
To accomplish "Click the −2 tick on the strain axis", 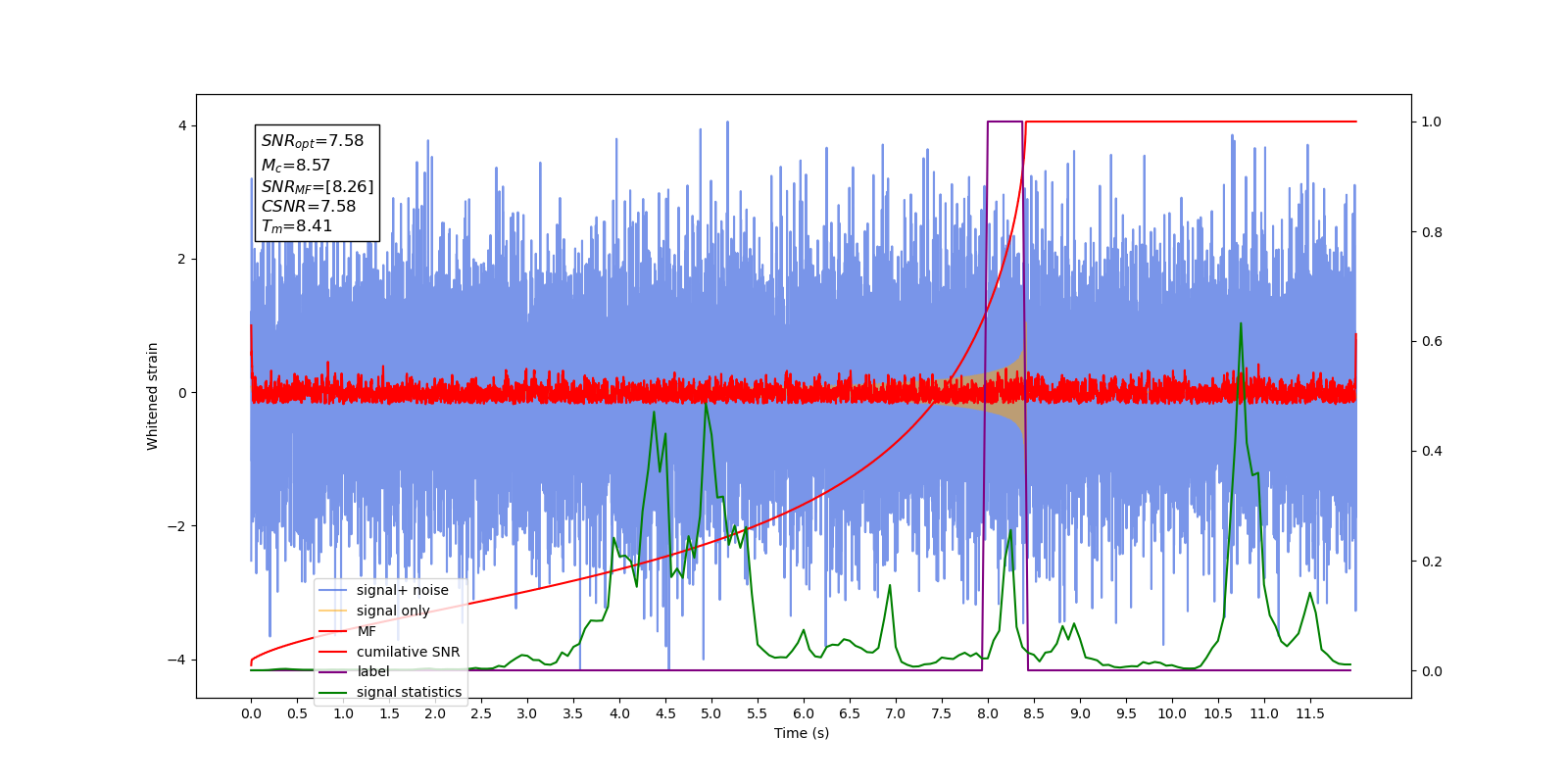I will pyautogui.click(x=176, y=526).
